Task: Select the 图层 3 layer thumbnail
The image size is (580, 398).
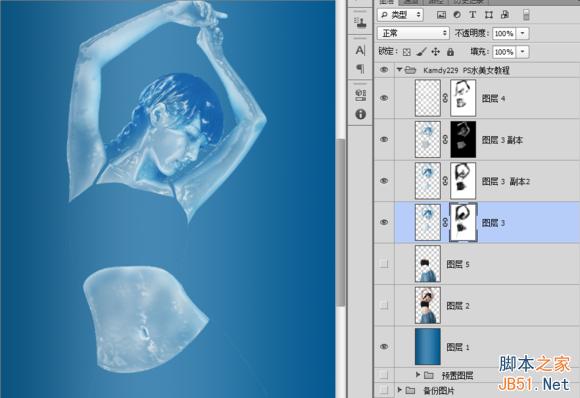Action: tap(428, 222)
